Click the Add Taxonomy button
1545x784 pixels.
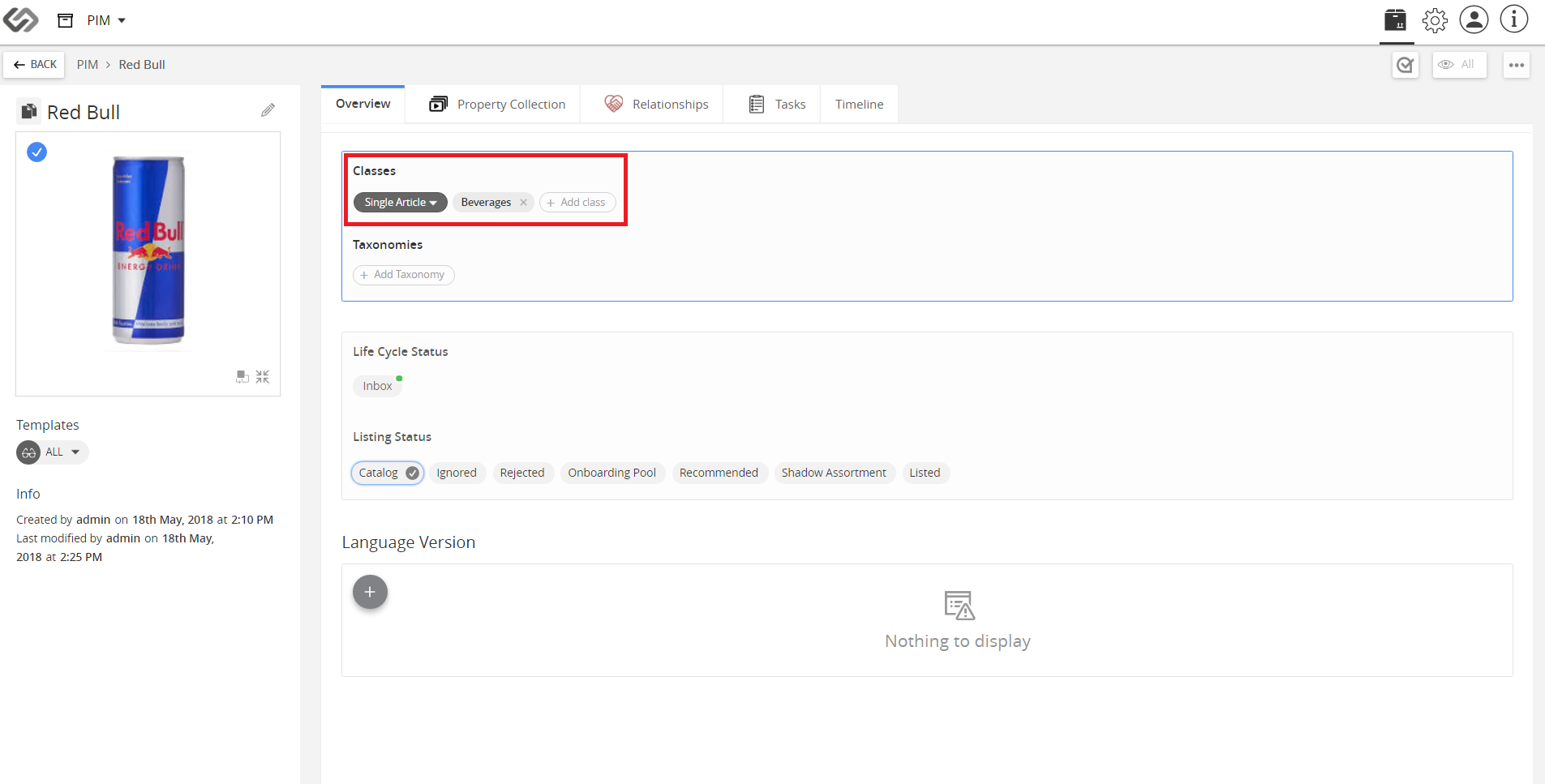coord(404,275)
